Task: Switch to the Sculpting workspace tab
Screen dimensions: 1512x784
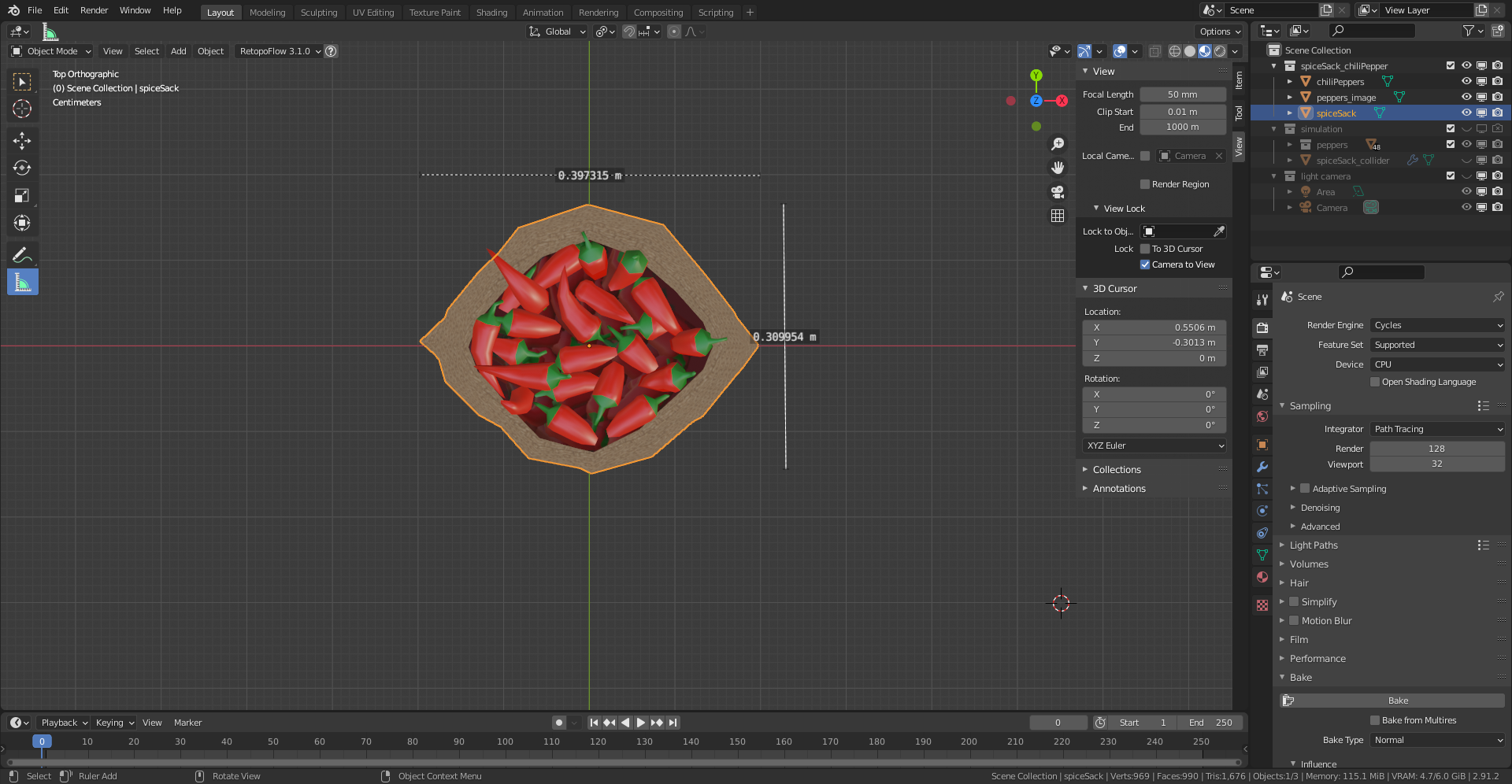Action: tap(318, 13)
